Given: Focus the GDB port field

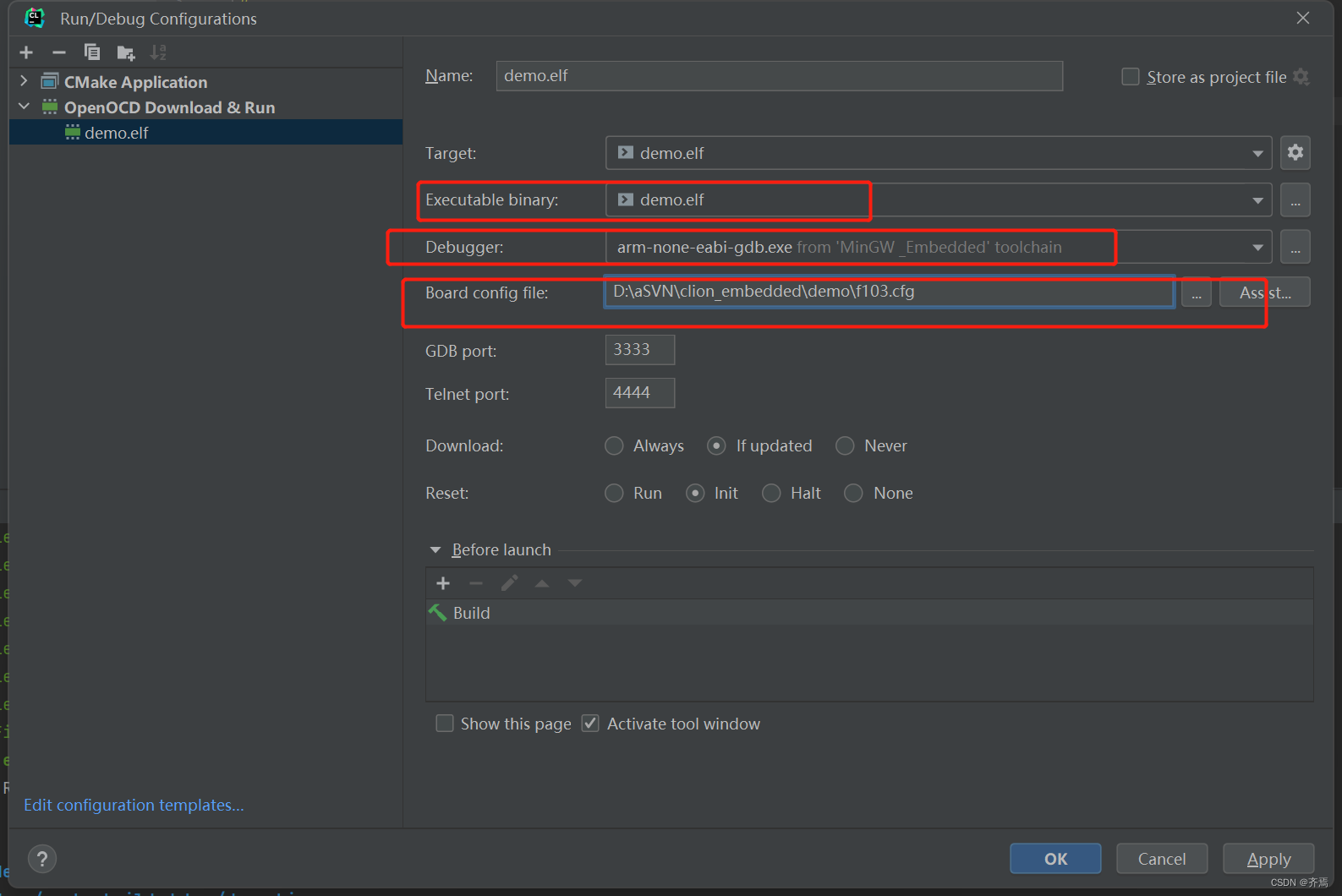Looking at the screenshot, I should tap(639, 350).
